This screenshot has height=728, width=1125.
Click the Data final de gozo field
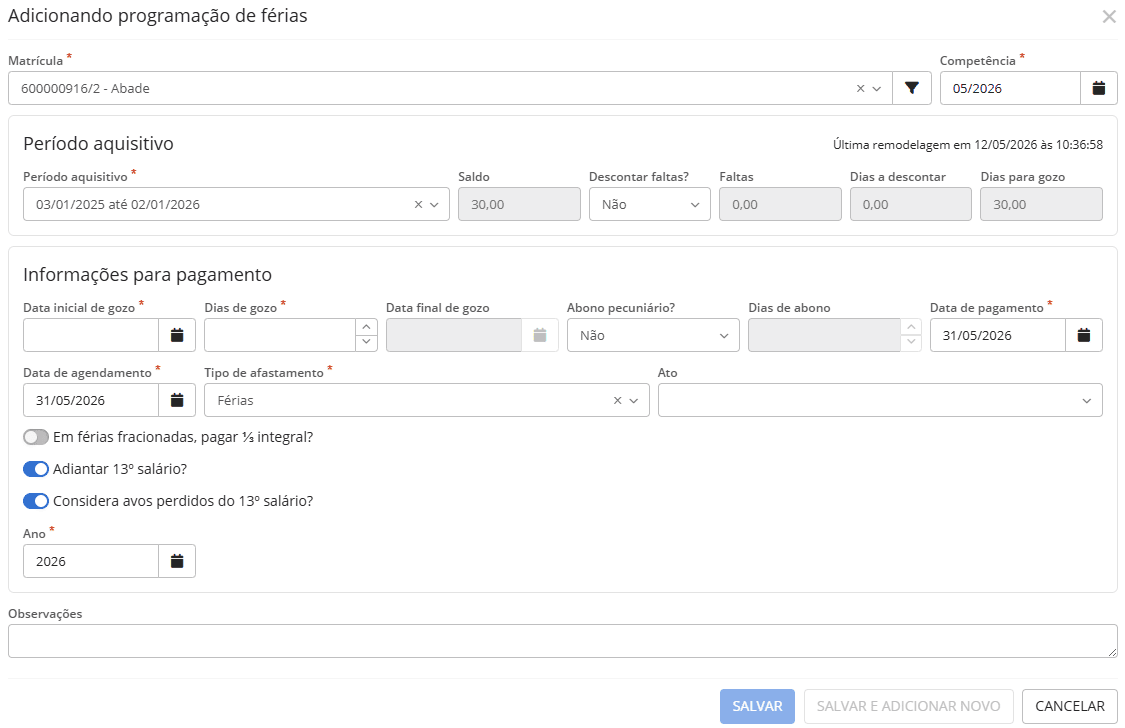coord(453,335)
